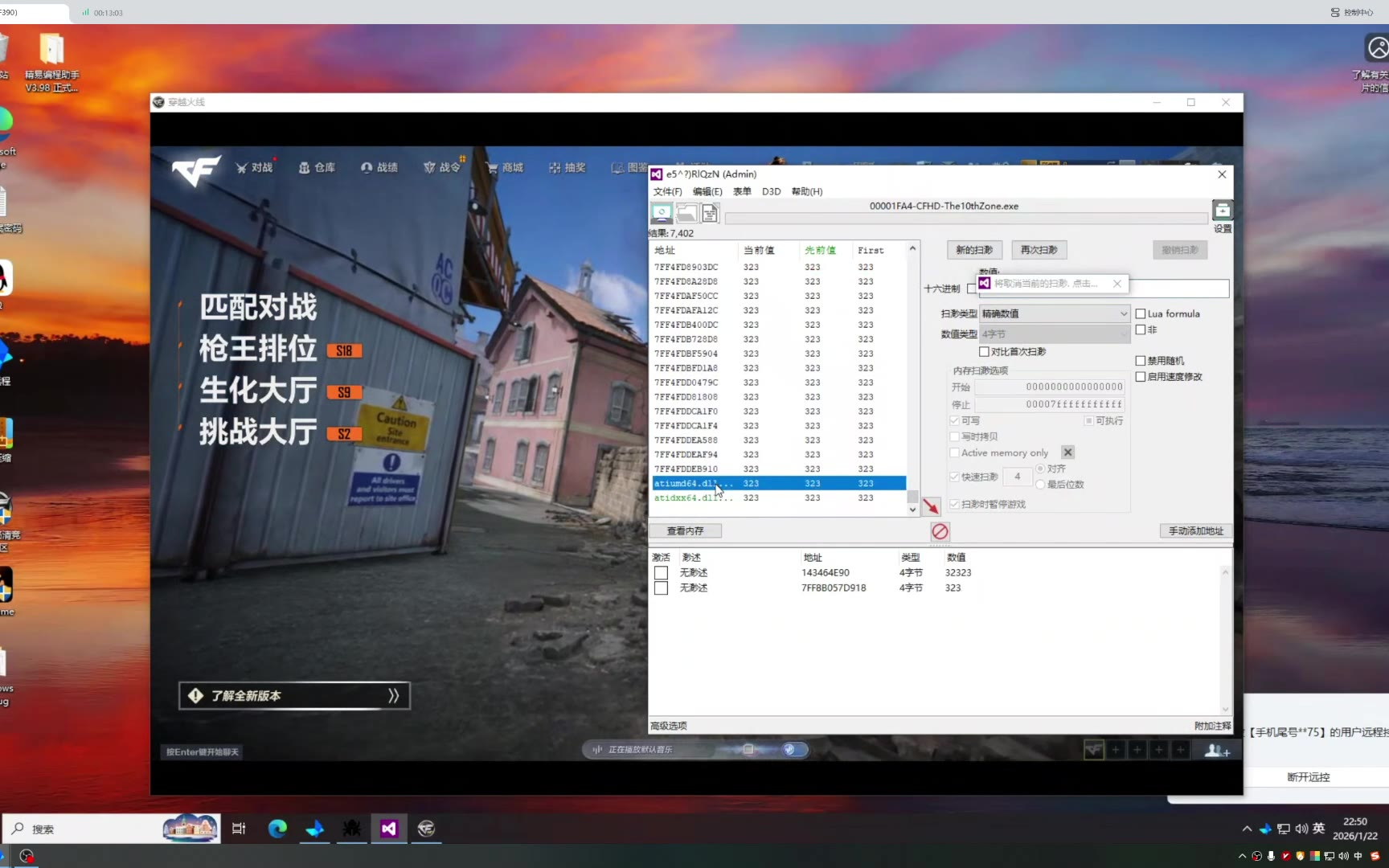Click the Edge browser taskbar icon
The width and height of the screenshot is (1389, 868).
pos(277,829)
